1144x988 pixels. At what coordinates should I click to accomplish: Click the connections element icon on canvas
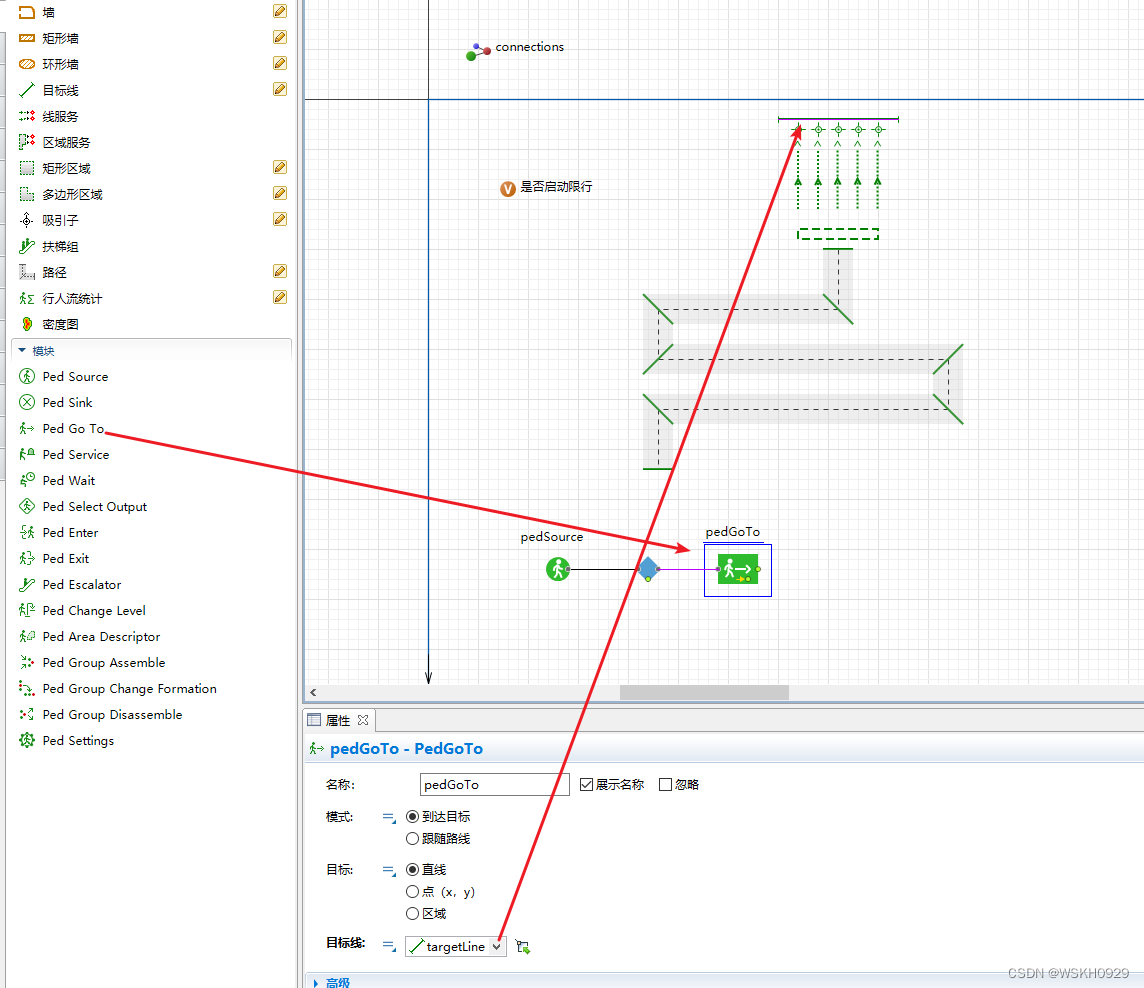coord(478,52)
